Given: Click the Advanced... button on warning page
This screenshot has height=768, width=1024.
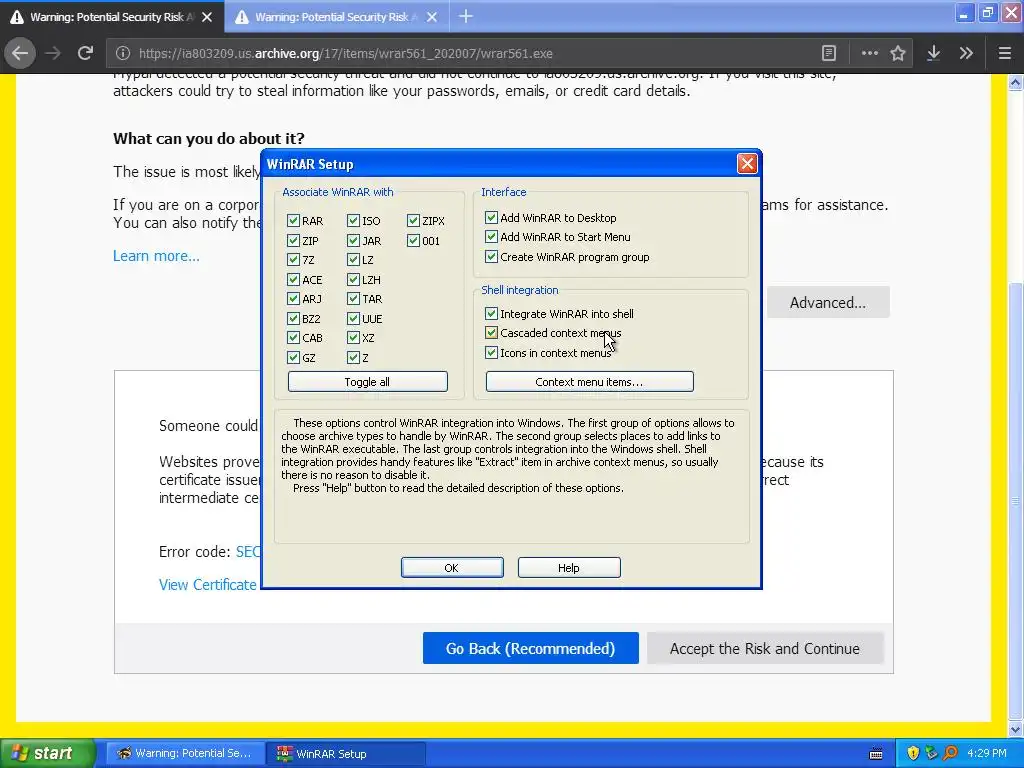Looking at the screenshot, I should (828, 302).
